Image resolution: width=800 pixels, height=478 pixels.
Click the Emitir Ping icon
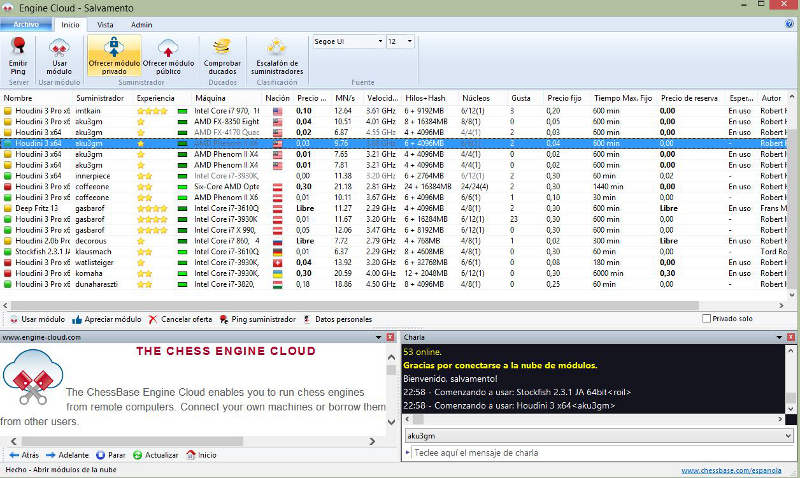[x=18, y=56]
